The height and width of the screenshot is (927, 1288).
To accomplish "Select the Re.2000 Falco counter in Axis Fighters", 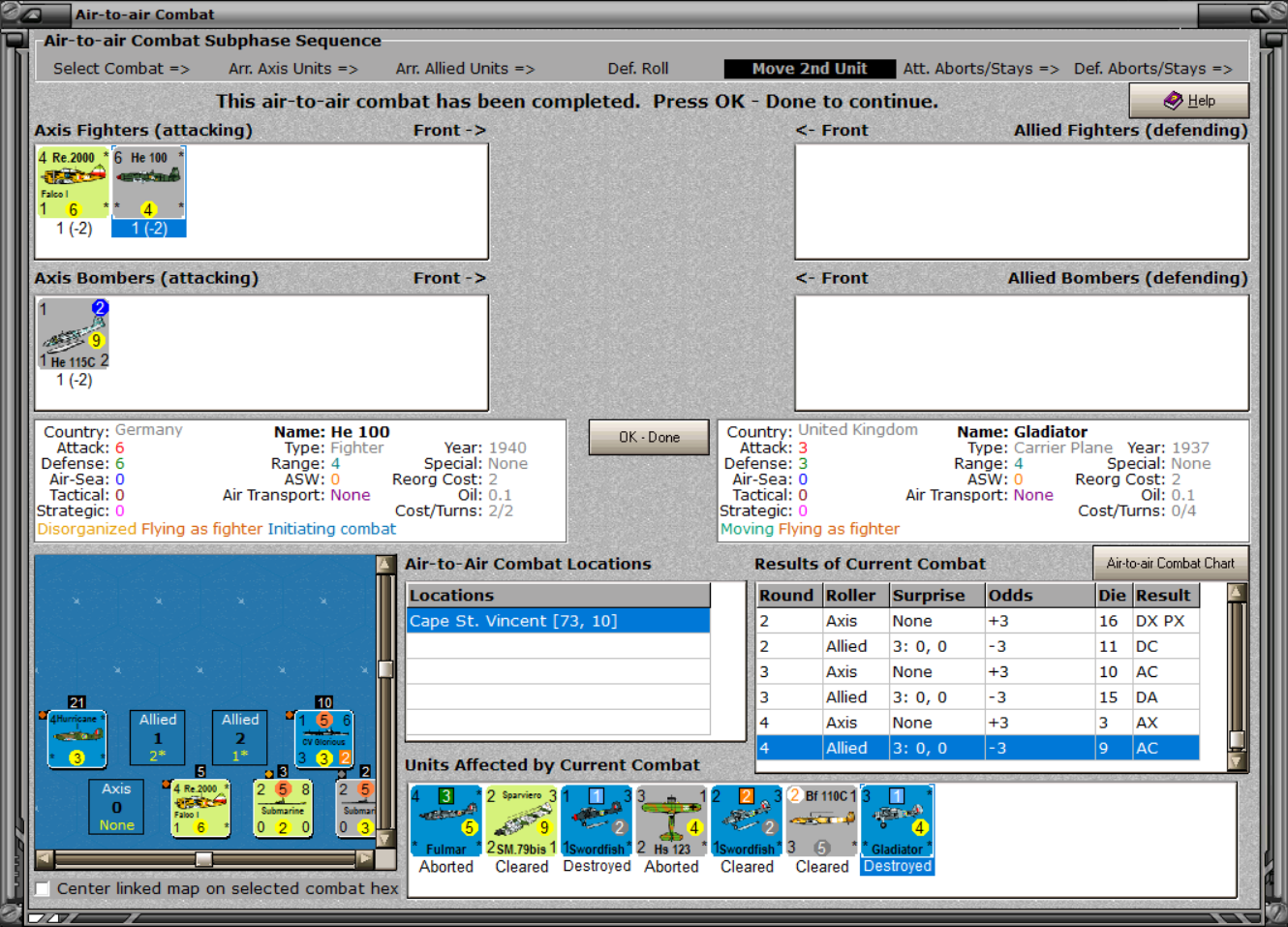I will point(73,182).
